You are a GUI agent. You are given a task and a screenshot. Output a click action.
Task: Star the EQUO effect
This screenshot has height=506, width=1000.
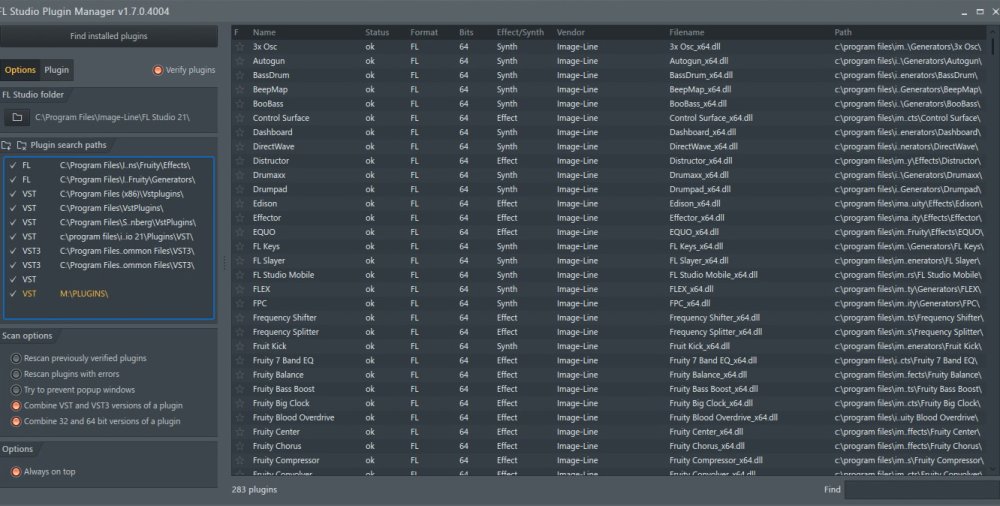coord(240,232)
